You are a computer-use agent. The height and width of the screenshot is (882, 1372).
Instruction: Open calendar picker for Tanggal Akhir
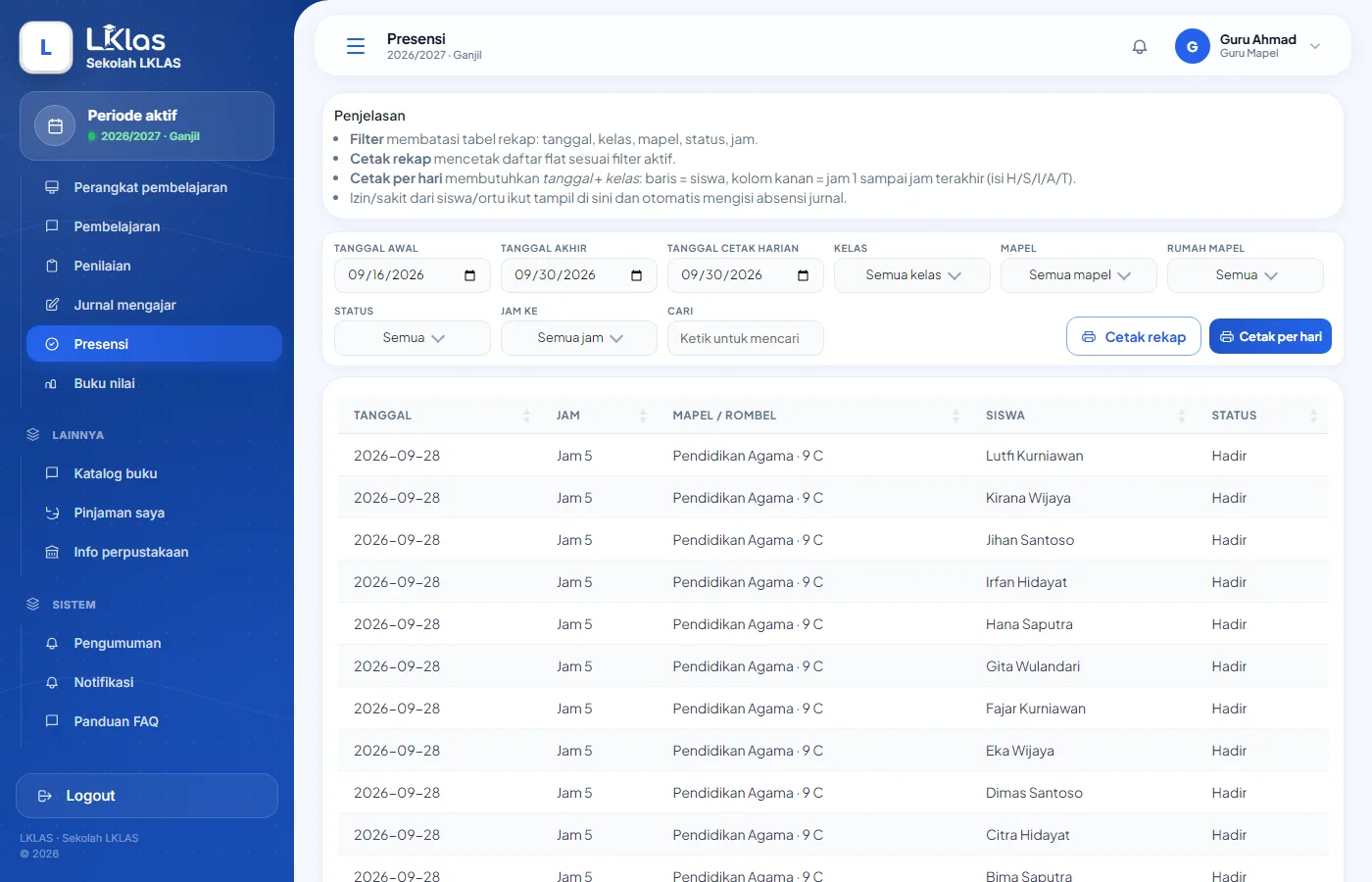click(636, 275)
